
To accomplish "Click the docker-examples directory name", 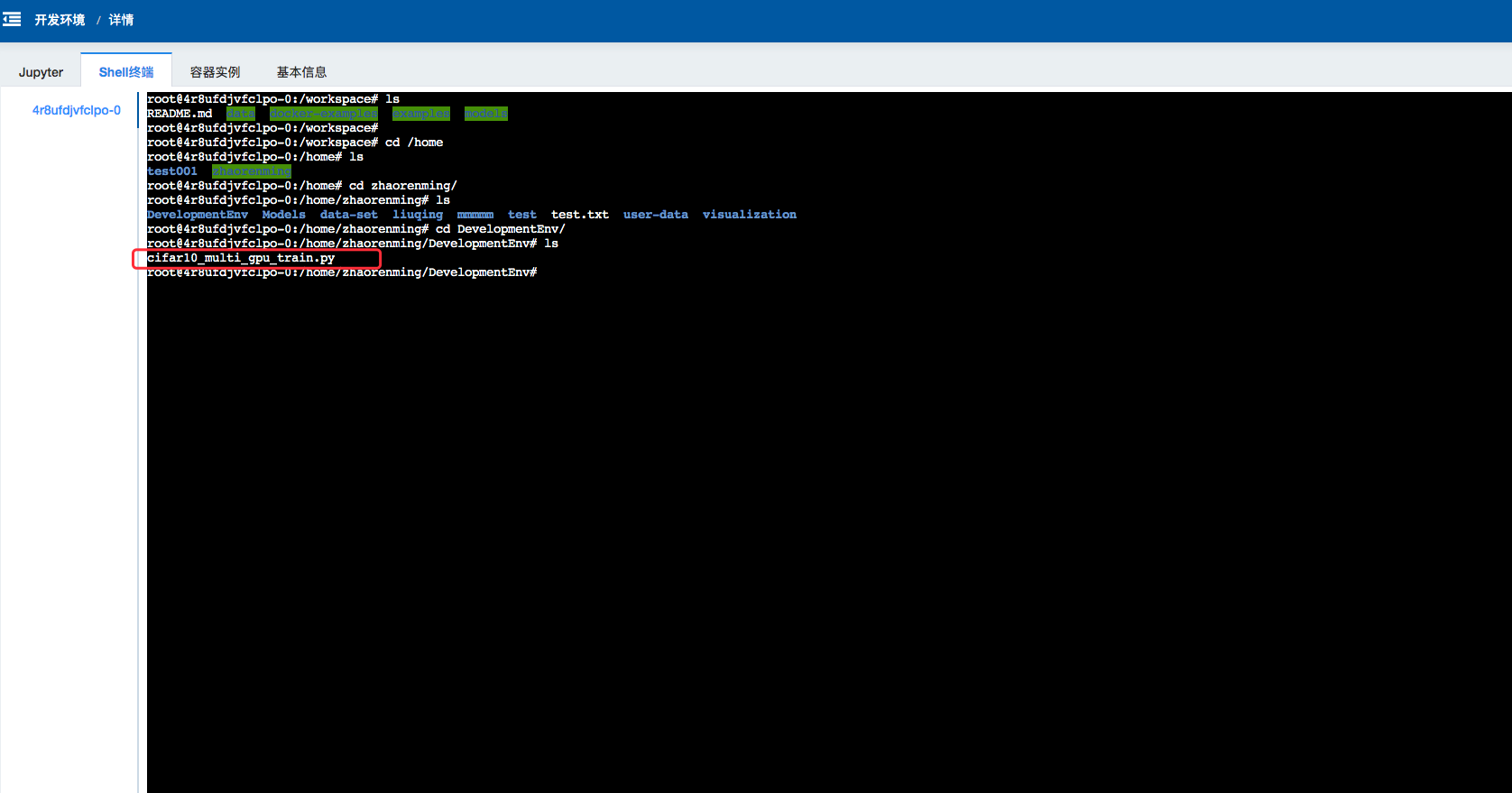I will click(323, 114).
